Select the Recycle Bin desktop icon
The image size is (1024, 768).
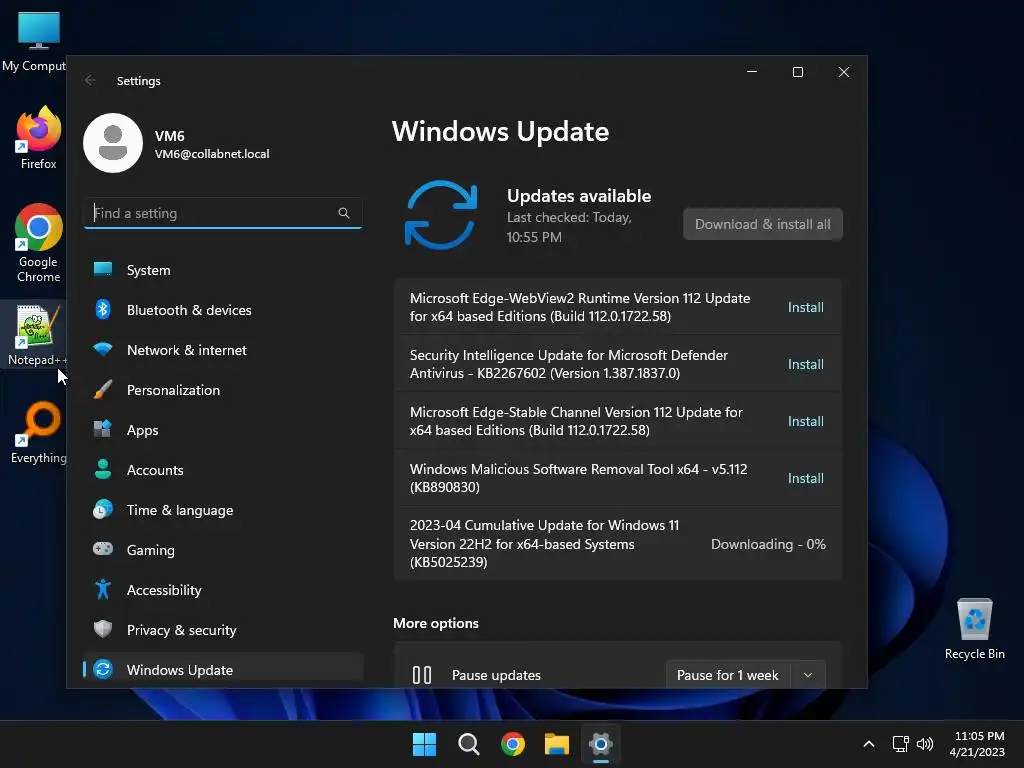click(974, 629)
